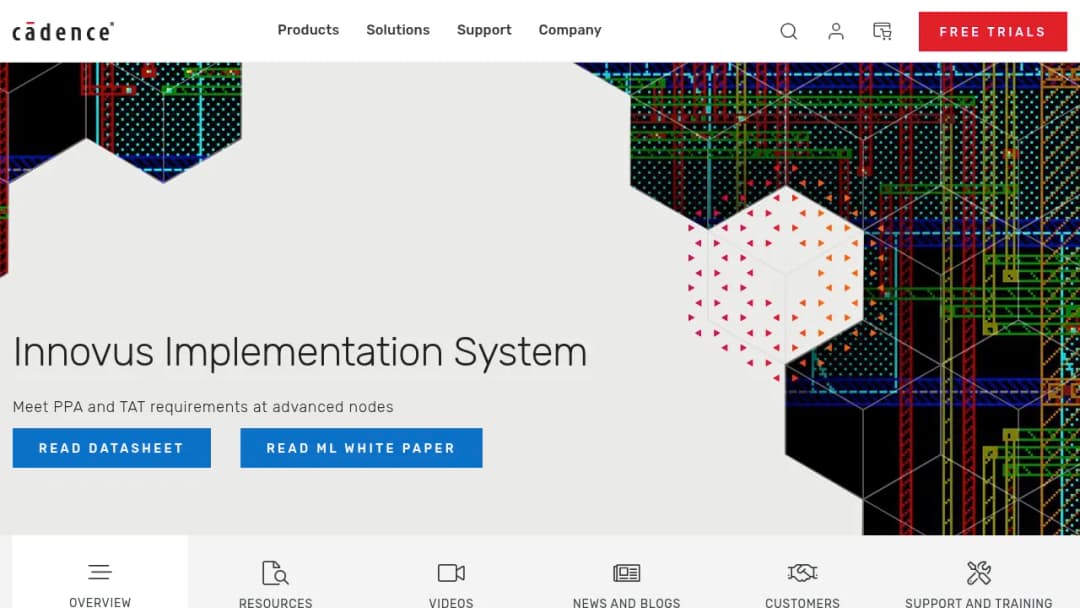Click the Resources document-search icon

pos(275,573)
